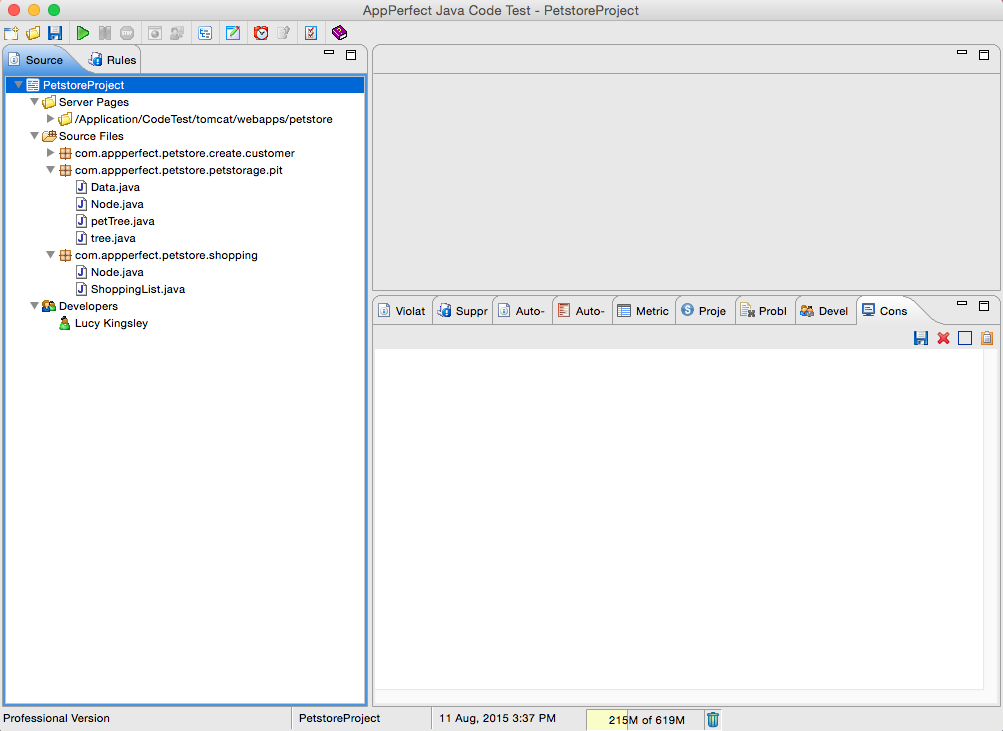Click the greyed-out pause icon
The width and height of the screenshot is (1003, 731).
tap(105, 33)
